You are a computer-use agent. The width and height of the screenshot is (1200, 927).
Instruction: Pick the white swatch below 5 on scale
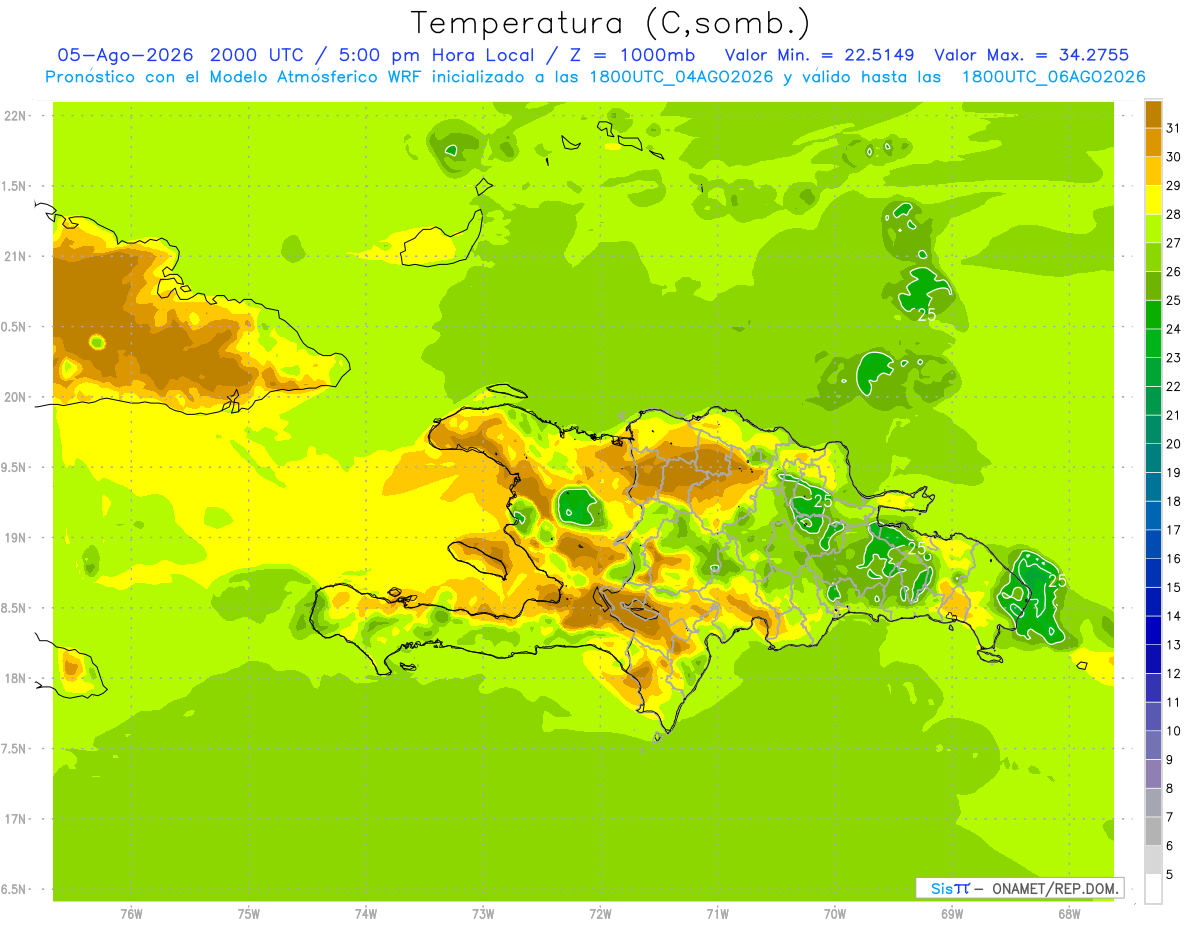[x=1153, y=889]
